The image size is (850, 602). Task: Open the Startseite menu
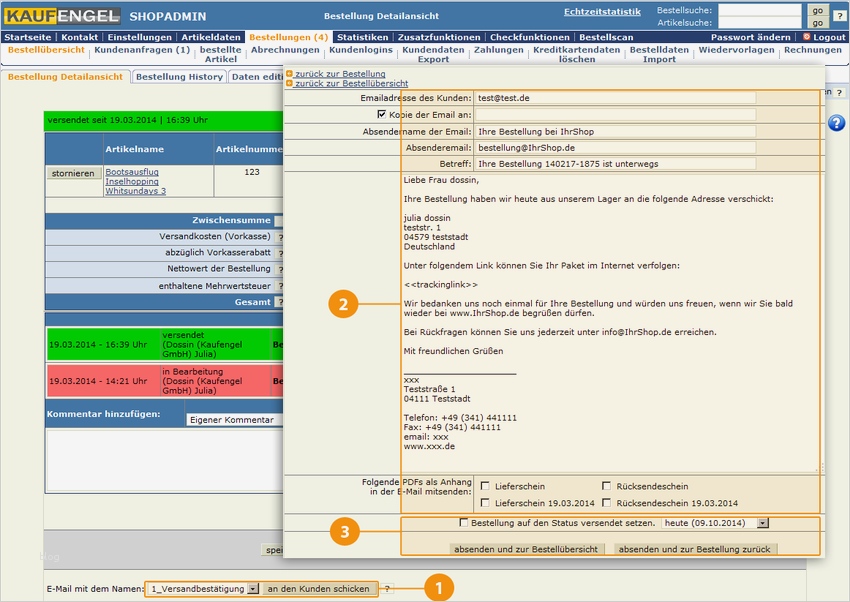pos(28,37)
